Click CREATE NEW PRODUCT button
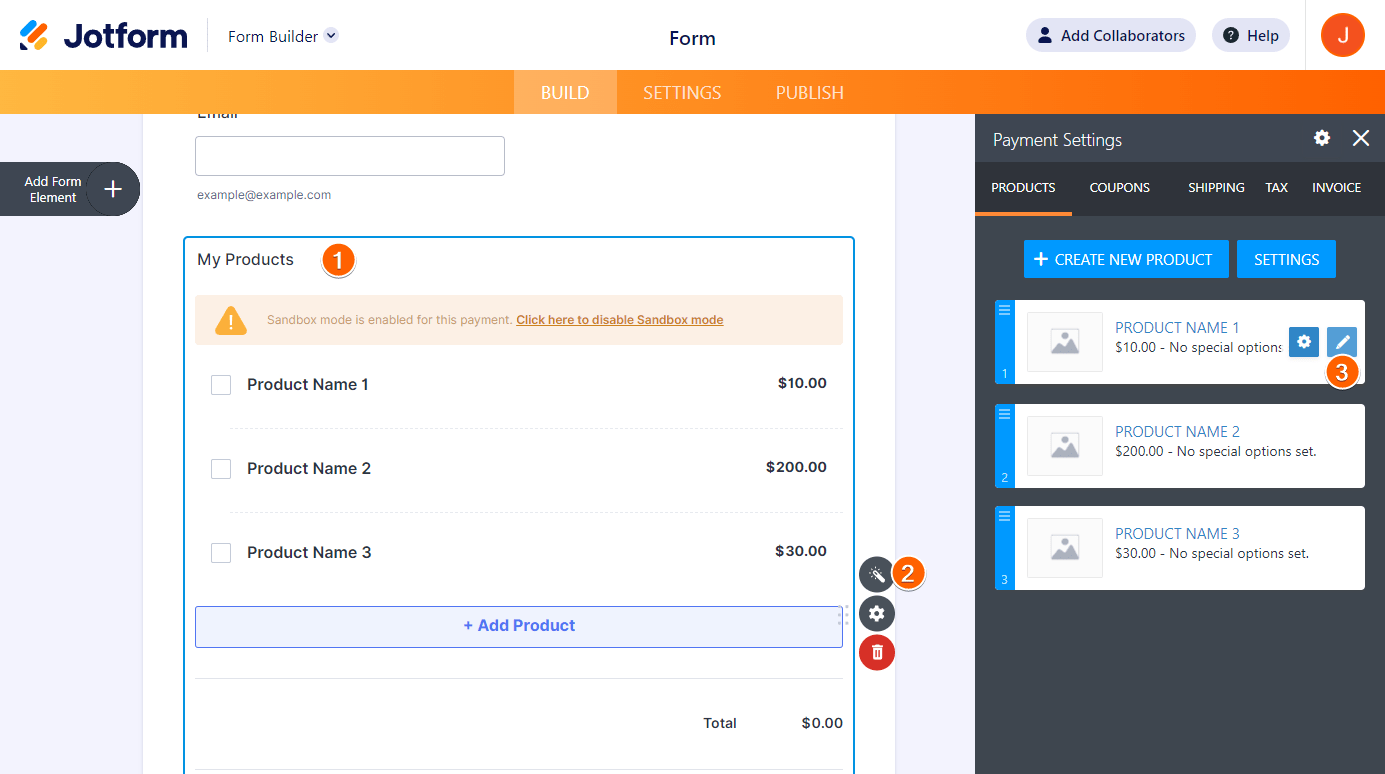The height and width of the screenshot is (774, 1385). point(1126,259)
